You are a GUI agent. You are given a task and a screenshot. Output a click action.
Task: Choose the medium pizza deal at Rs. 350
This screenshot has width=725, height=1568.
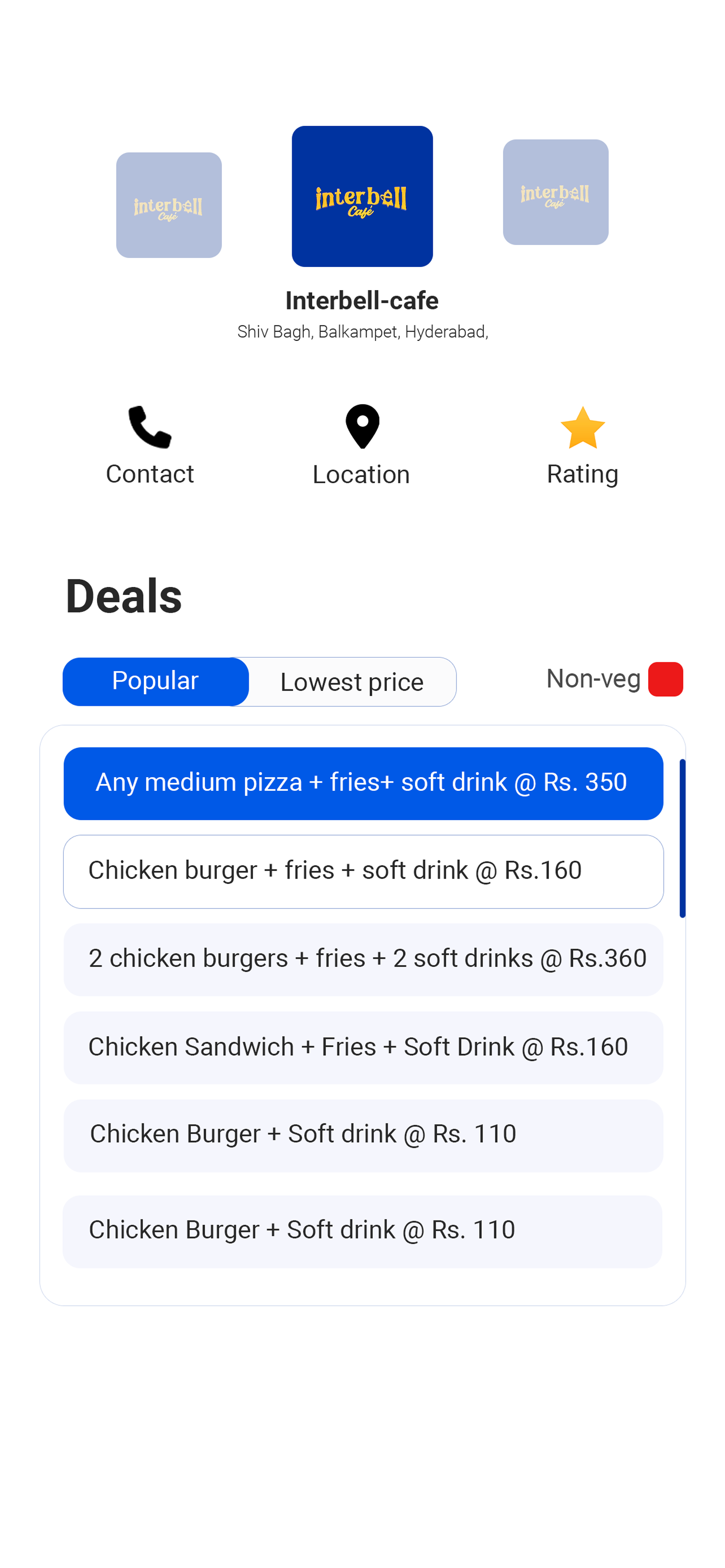point(363,784)
